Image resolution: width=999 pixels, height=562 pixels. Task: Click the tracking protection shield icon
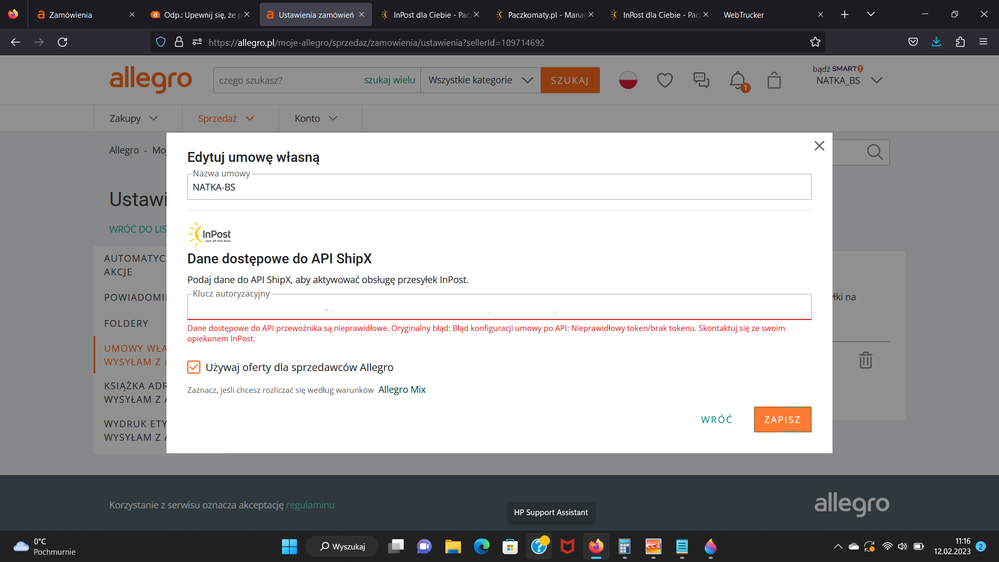point(161,42)
